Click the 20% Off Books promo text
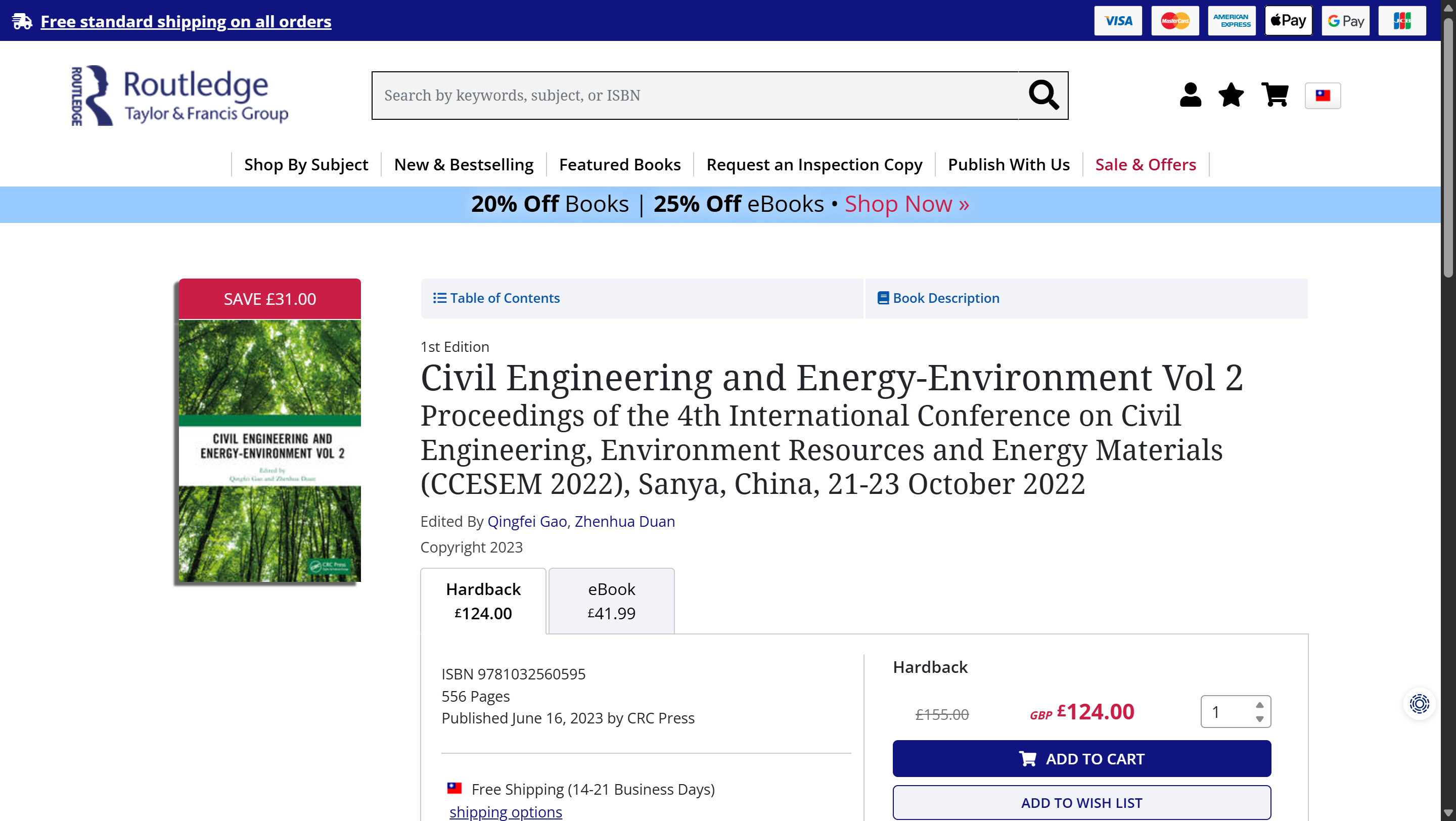Image resolution: width=1456 pixels, height=821 pixels. [550, 204]
